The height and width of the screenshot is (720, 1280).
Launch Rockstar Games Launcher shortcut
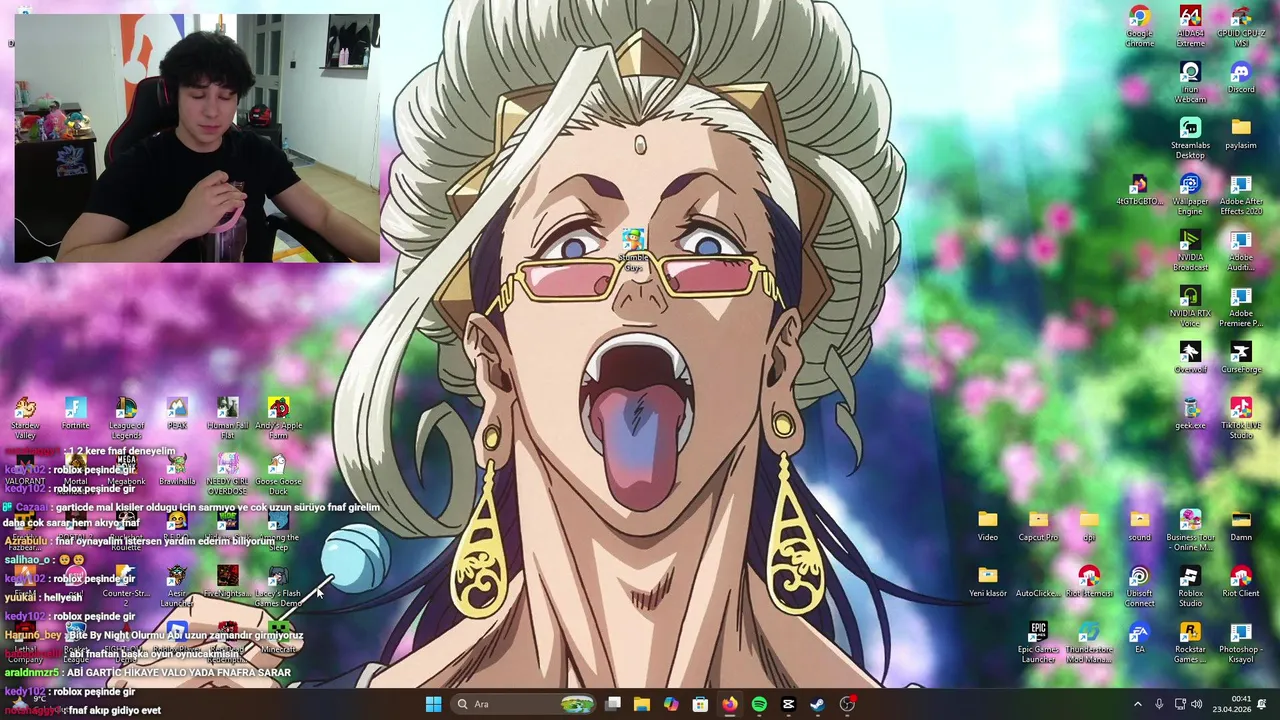pyautogui.click(x=1190, y=643)
